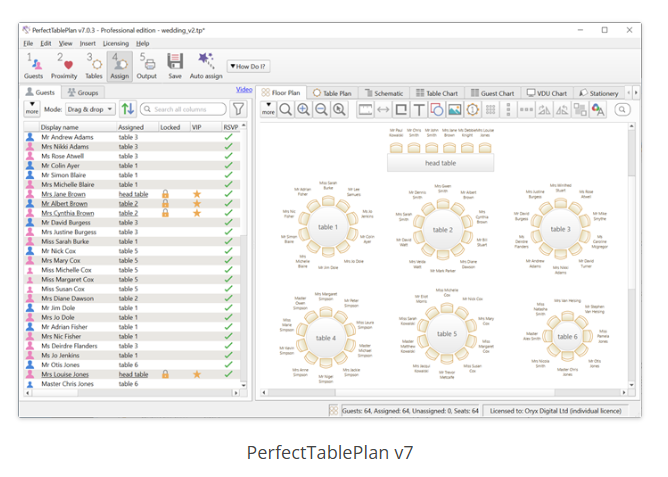Click the horizontal three-dot distribute icon
This screenshot has height=477, width=668.
tap(526, 110)
